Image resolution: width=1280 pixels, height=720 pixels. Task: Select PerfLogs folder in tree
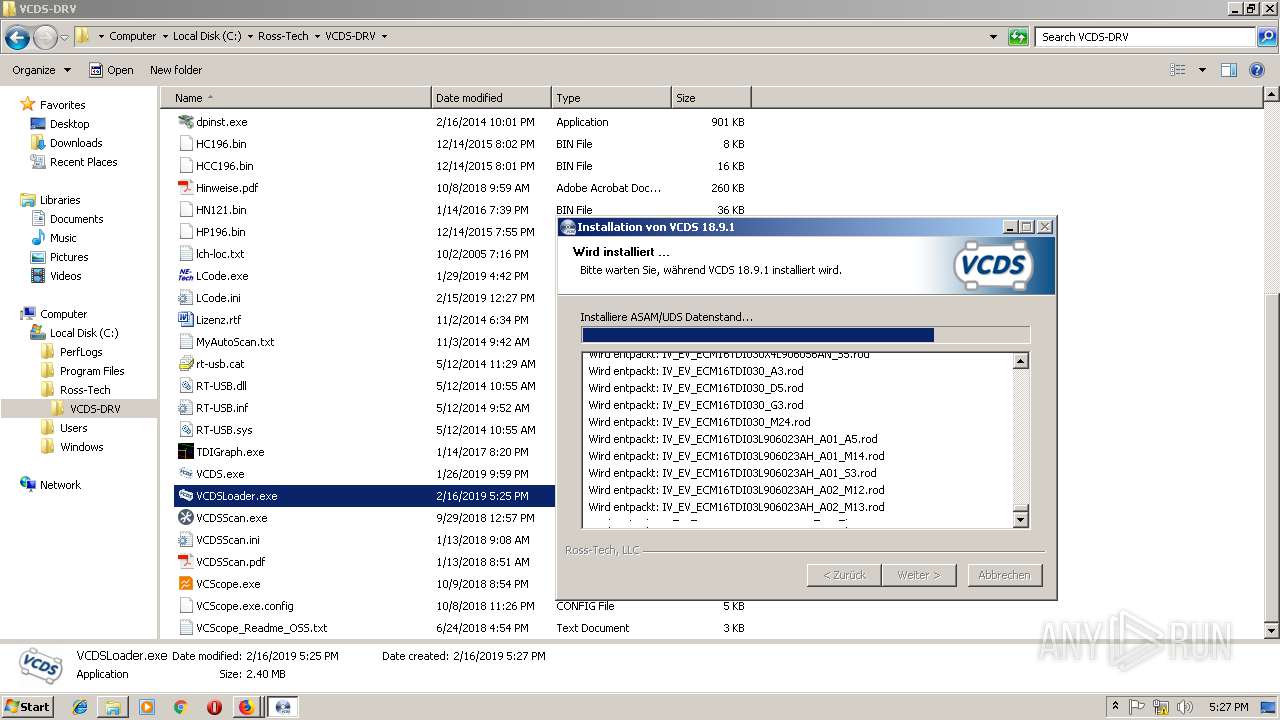81,352
